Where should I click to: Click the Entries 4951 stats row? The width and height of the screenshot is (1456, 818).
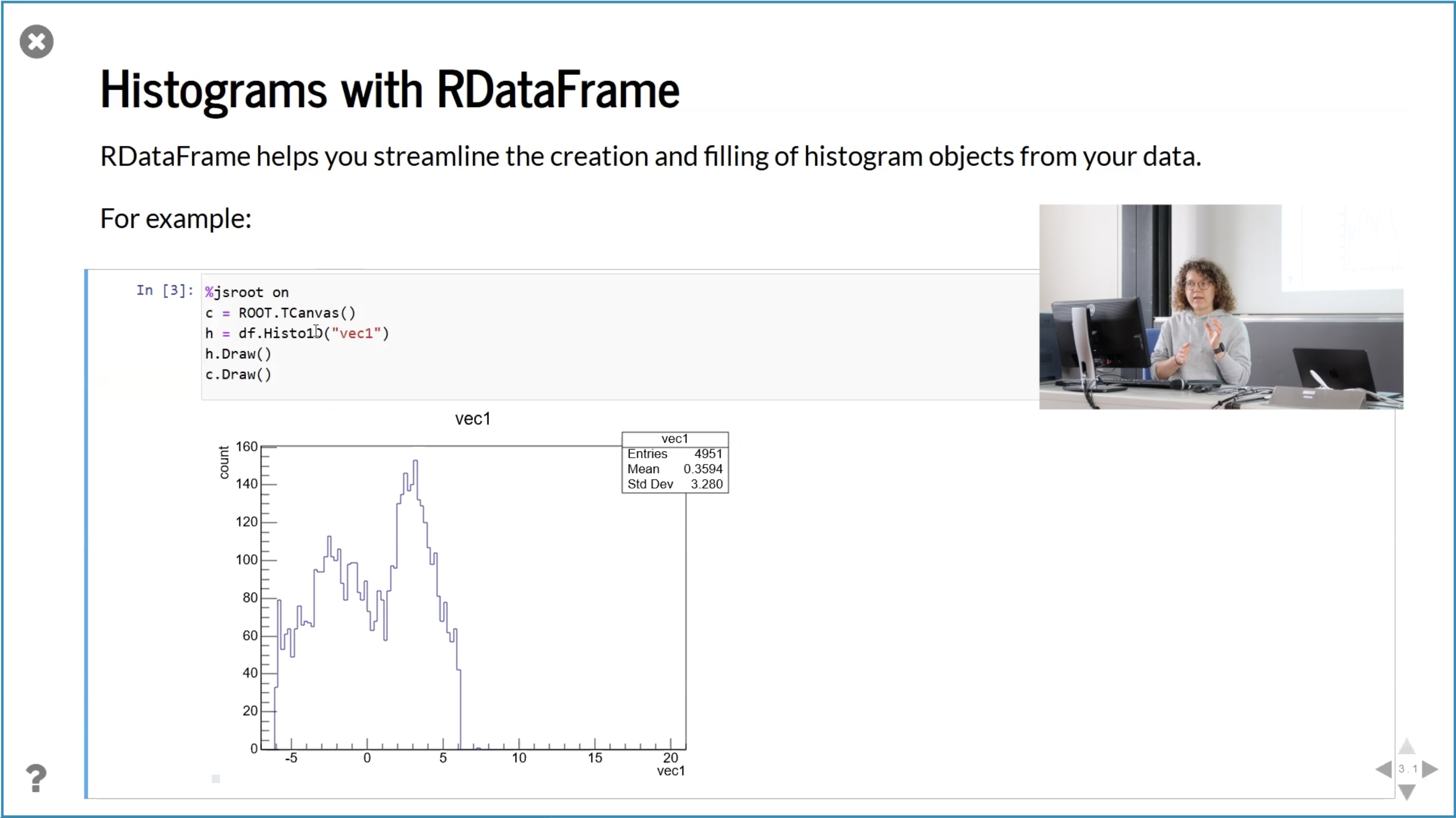coord(675,454)
